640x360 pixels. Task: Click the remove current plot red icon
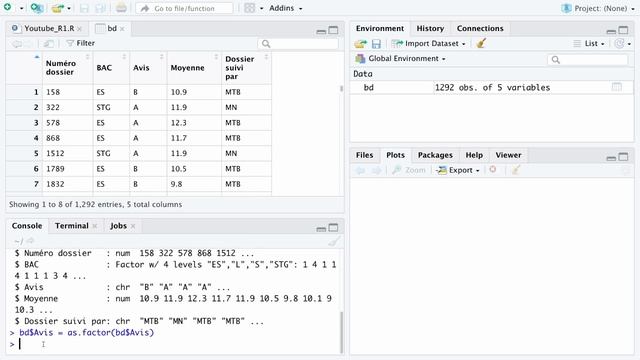pos(493,169)
